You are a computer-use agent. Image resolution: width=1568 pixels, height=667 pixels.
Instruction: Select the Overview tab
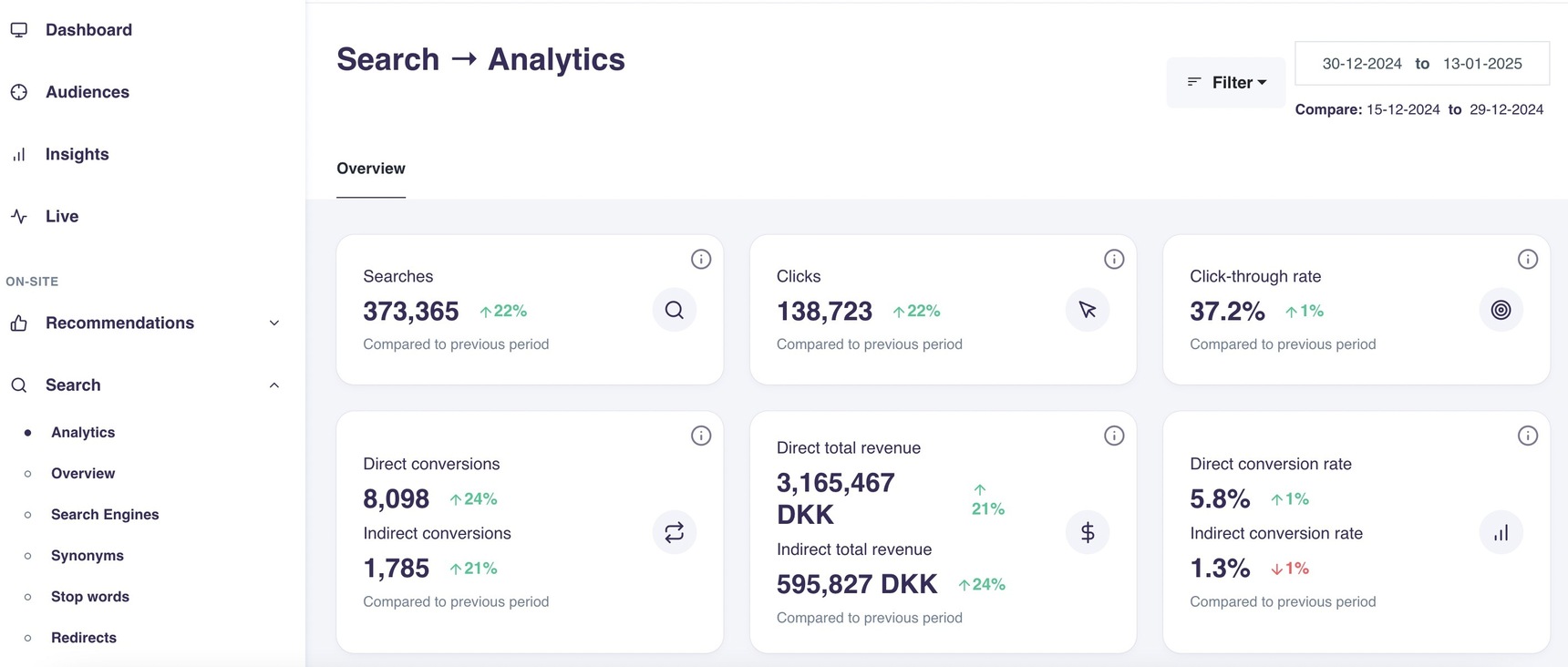371,169
